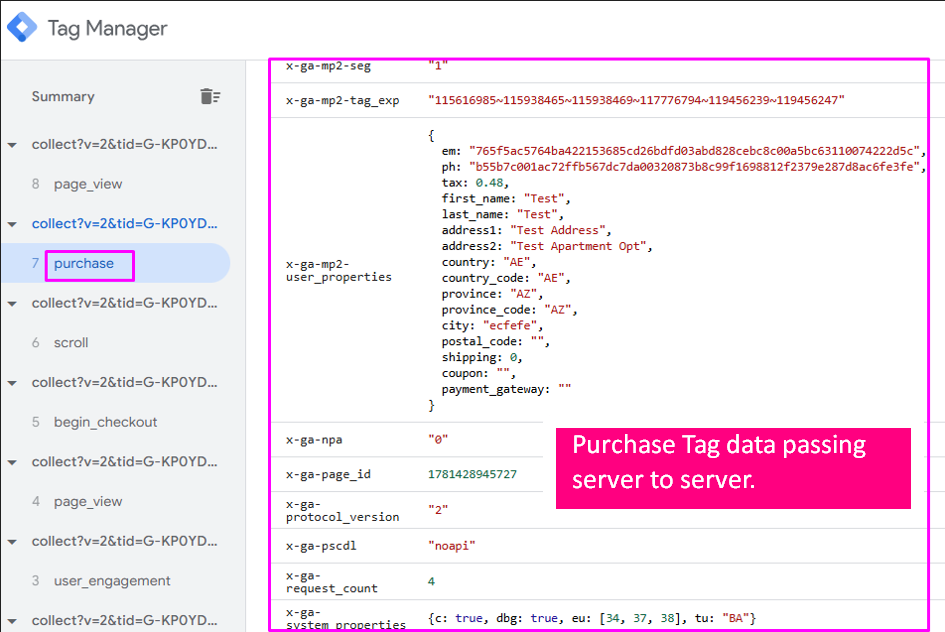Click the payment_gateway property line

[x=506, y=389]
